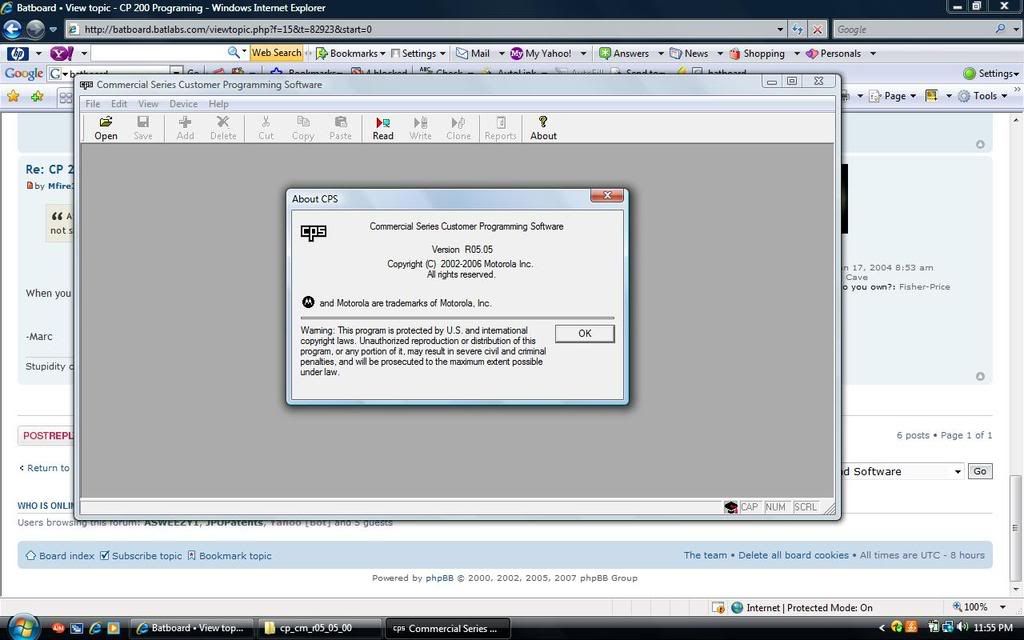Click OK in the About CPS dialog

click(584, 334)
